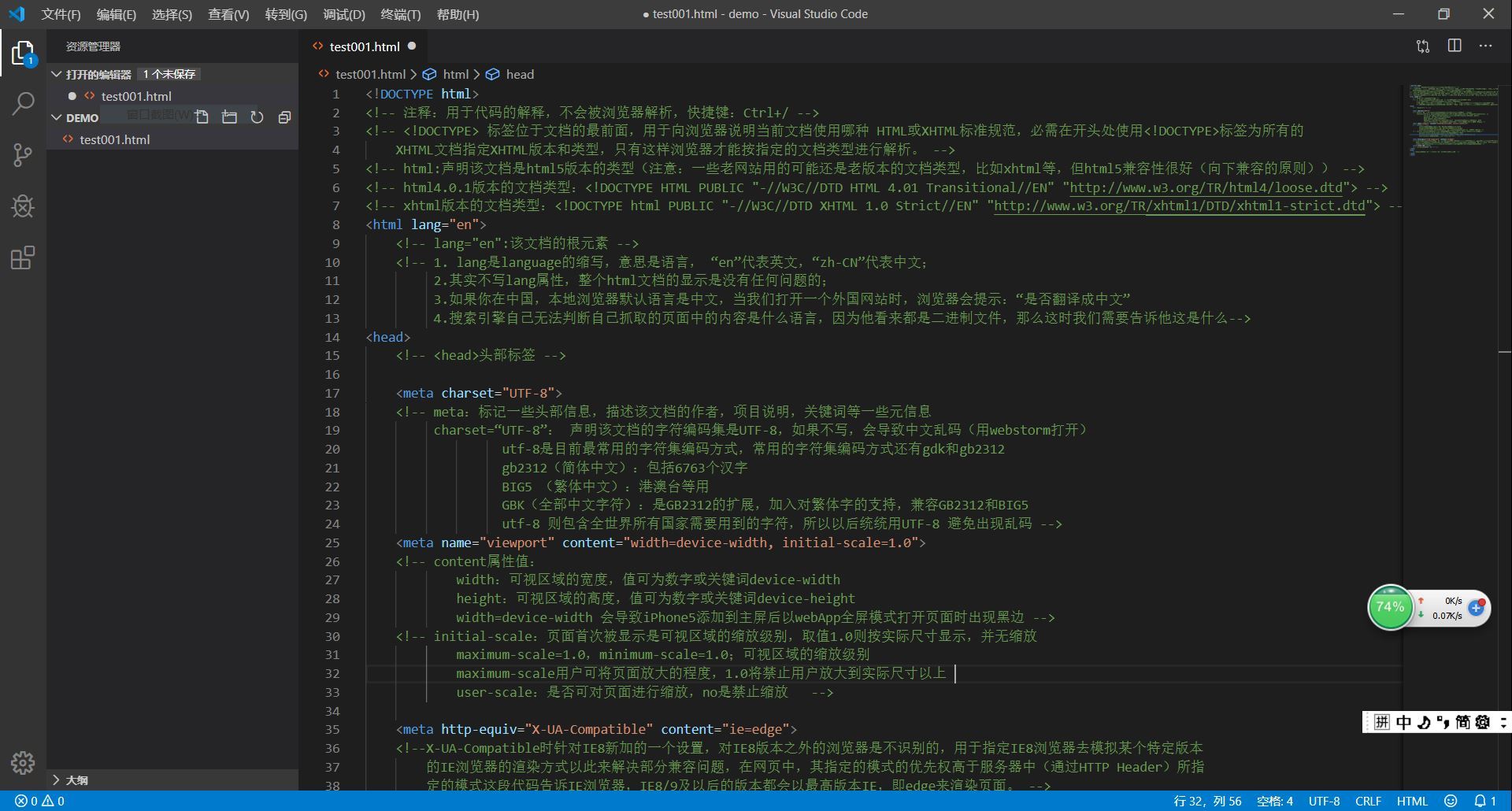Open the 查看(V) menu
Viewport: 1512px width, 811px height.
tap(228, 14)
